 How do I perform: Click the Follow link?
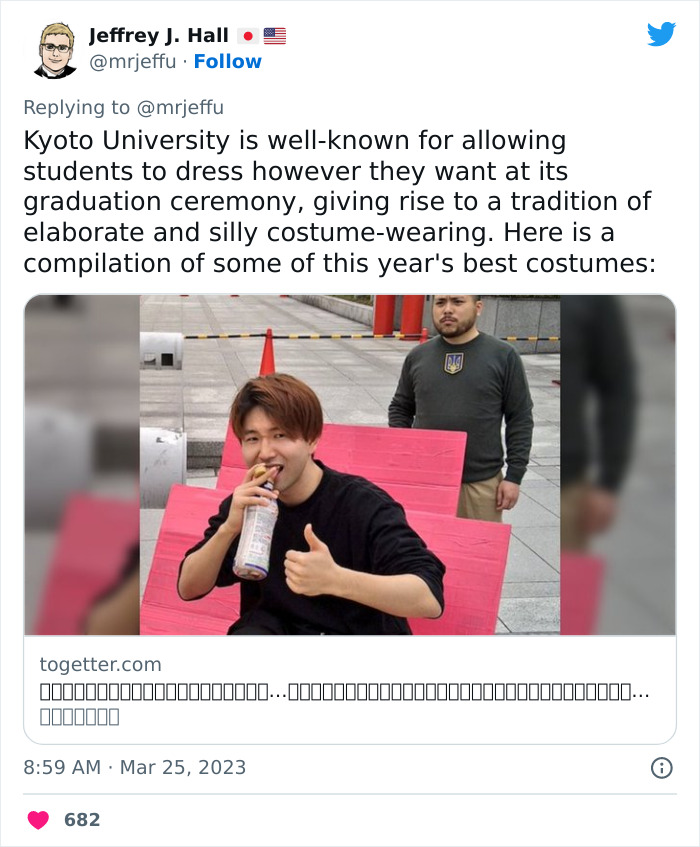pos(228,61)
